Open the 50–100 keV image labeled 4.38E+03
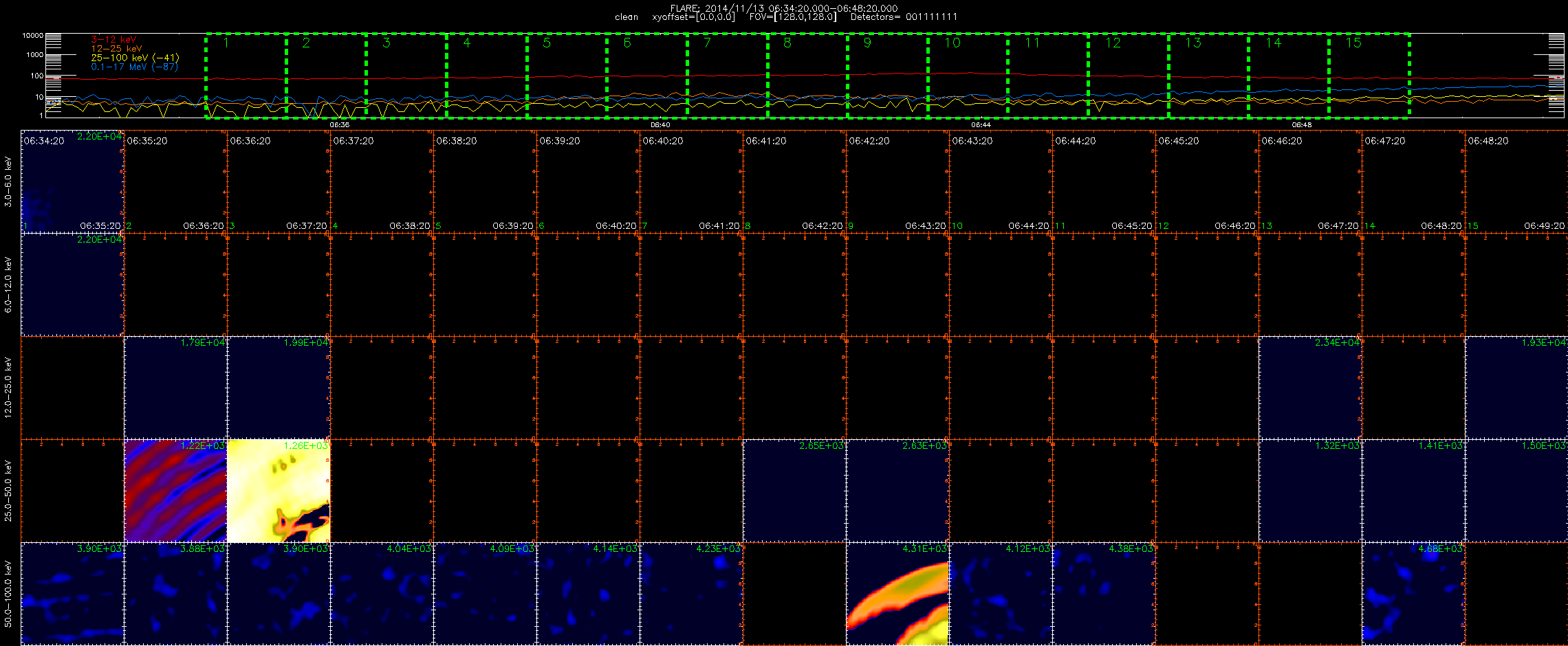This screenshot has width=1568, height=646. [1104, 594]
